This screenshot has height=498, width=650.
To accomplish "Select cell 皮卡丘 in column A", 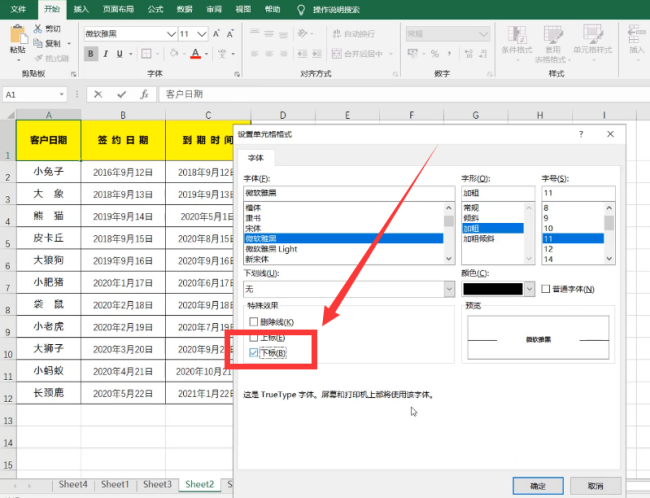I will point(49,238).
